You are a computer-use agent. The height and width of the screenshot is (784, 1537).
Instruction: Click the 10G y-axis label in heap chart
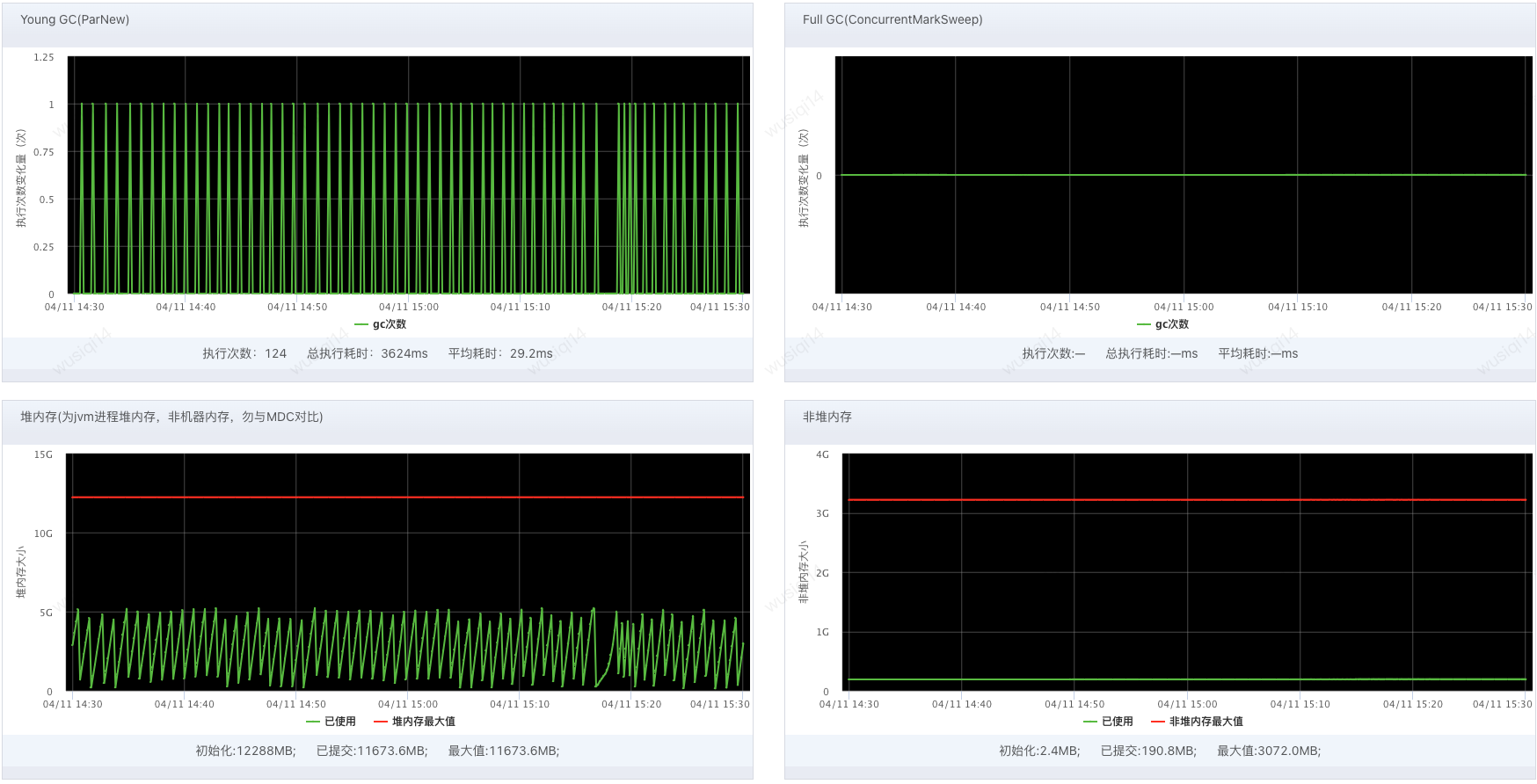43,534
